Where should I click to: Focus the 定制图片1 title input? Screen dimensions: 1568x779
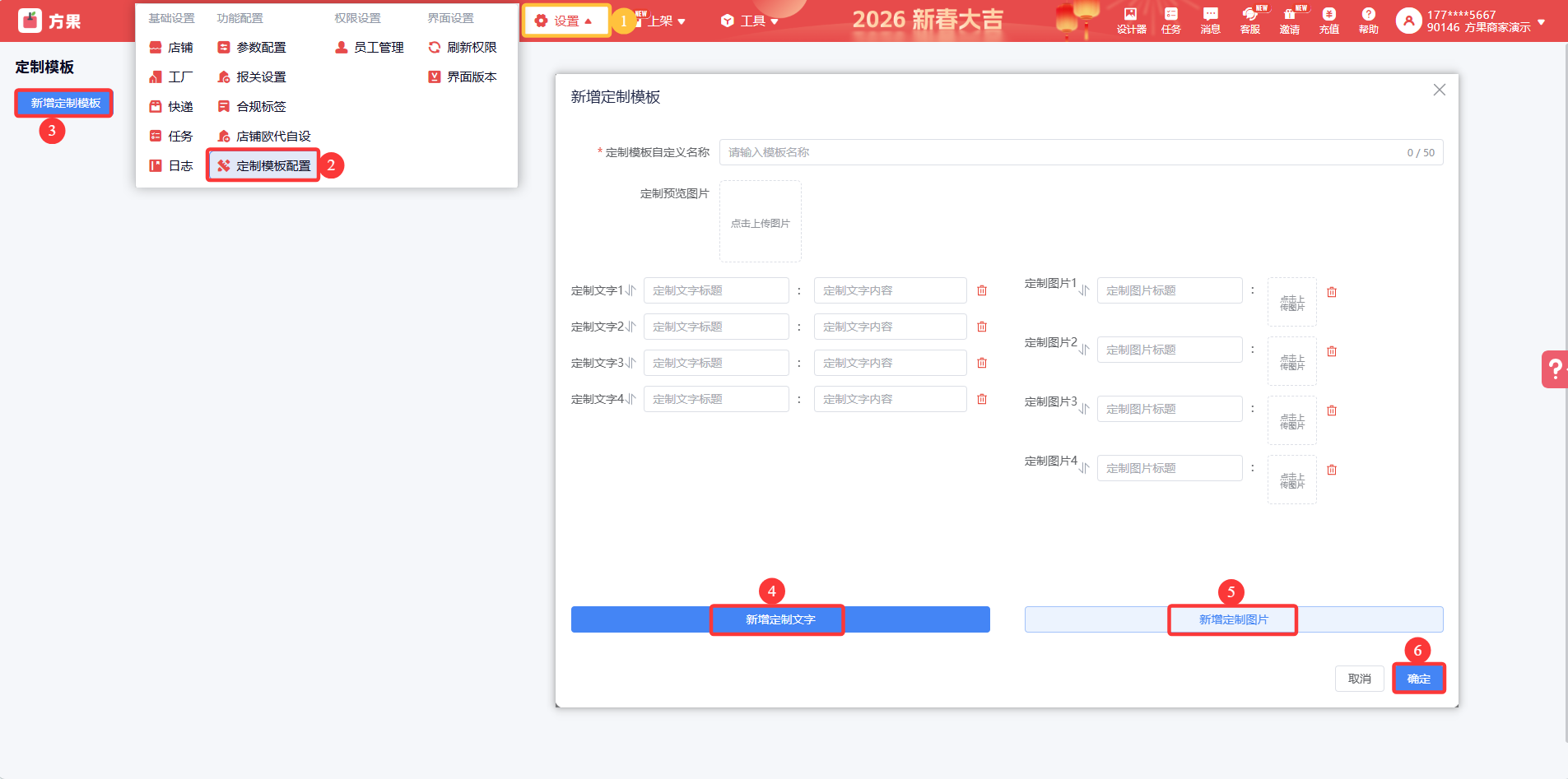1170,290
